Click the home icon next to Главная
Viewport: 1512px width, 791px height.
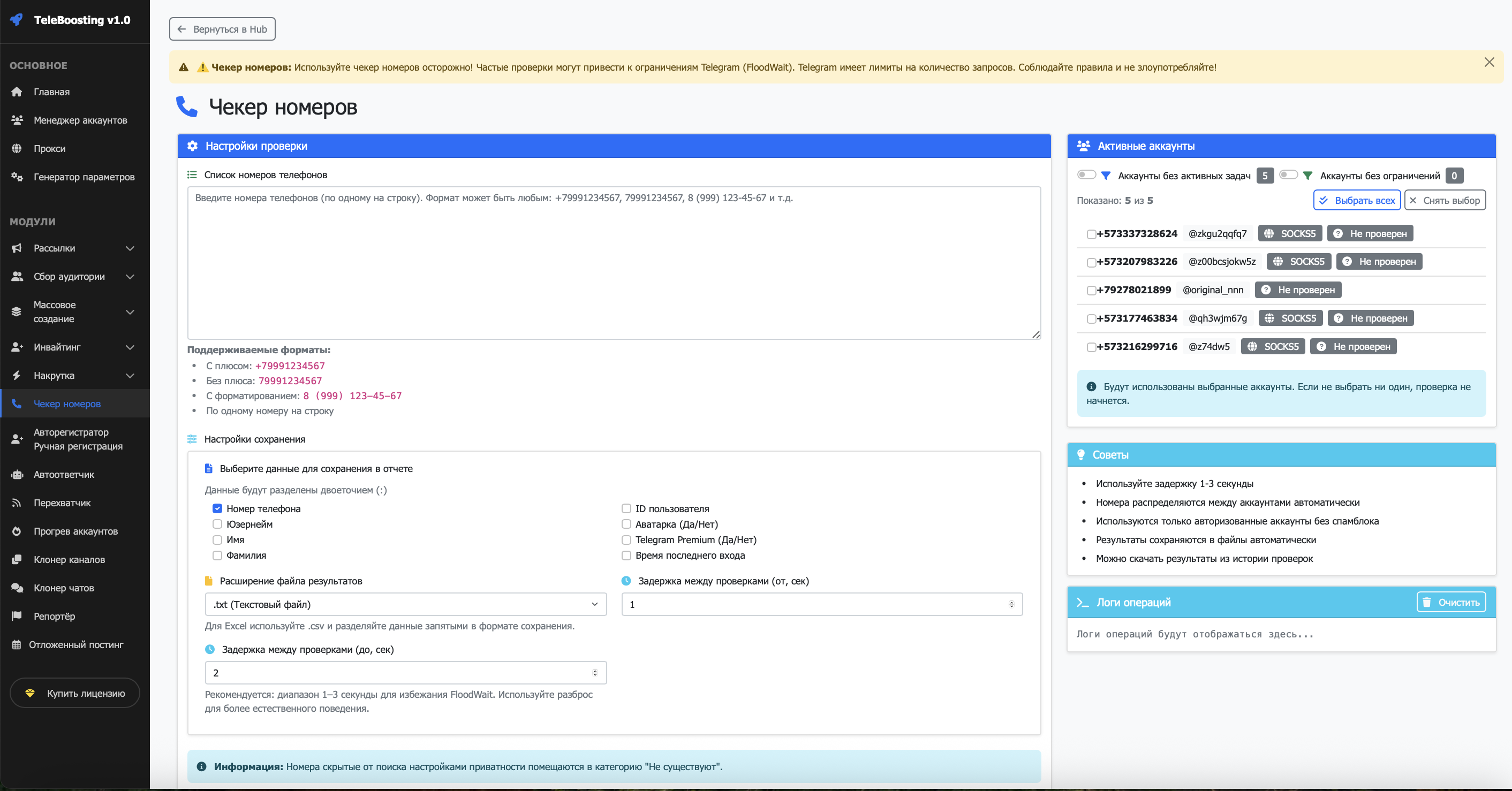pyautogui.click(x=17, y=92)
